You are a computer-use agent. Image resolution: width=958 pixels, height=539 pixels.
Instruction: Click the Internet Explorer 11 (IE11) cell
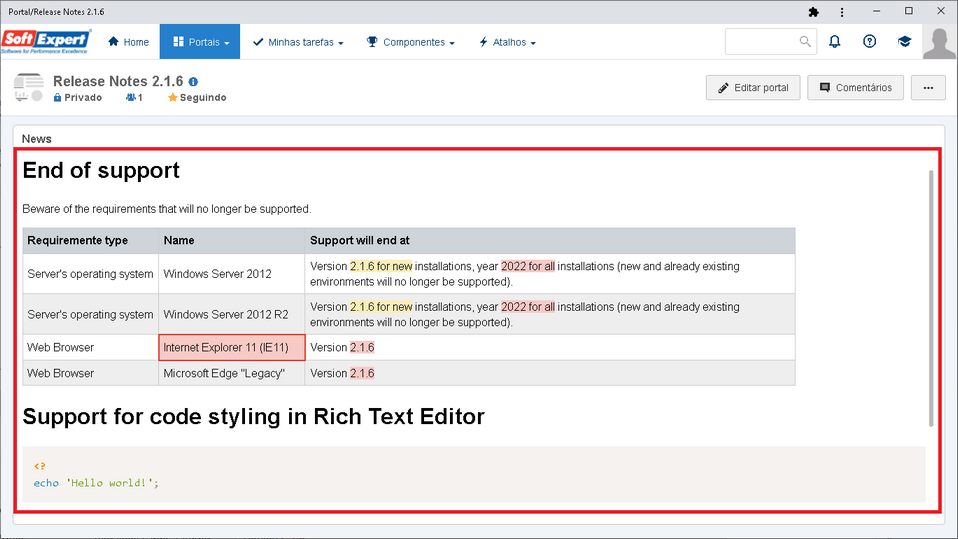pyautogui.click(x=232, y=347)
